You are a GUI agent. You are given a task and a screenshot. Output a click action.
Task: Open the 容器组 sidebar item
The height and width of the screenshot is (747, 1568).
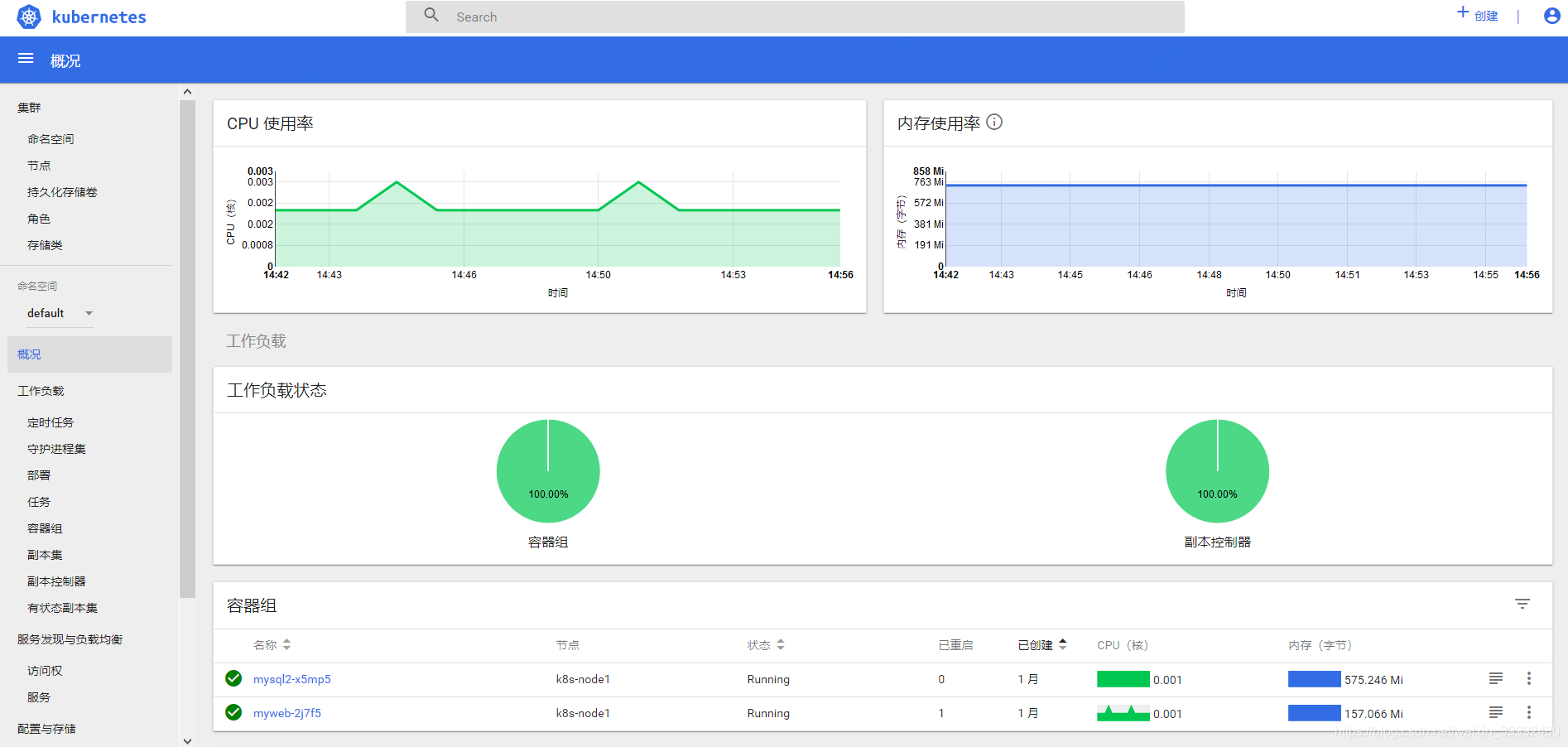[45, 528]
